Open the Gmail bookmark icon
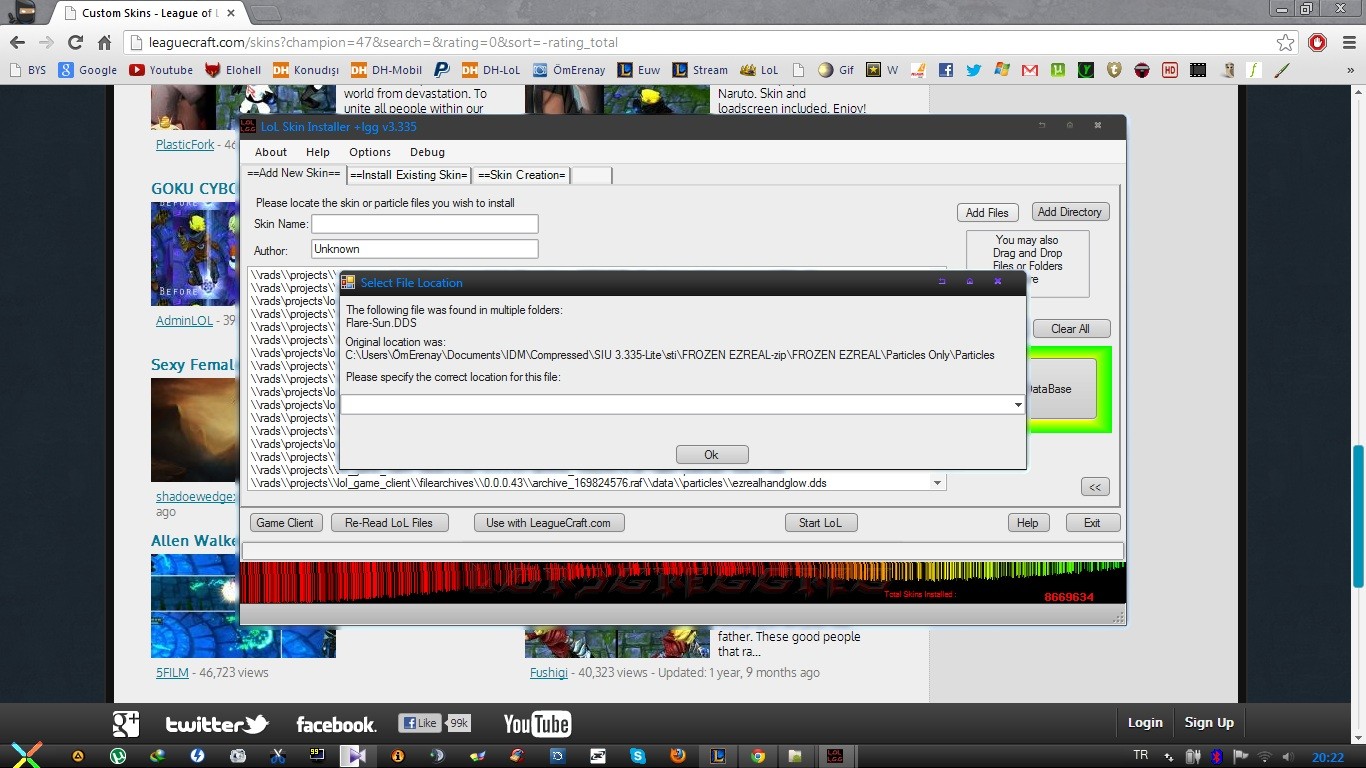The image size is (1366, 768). [x=1029, y=70]
